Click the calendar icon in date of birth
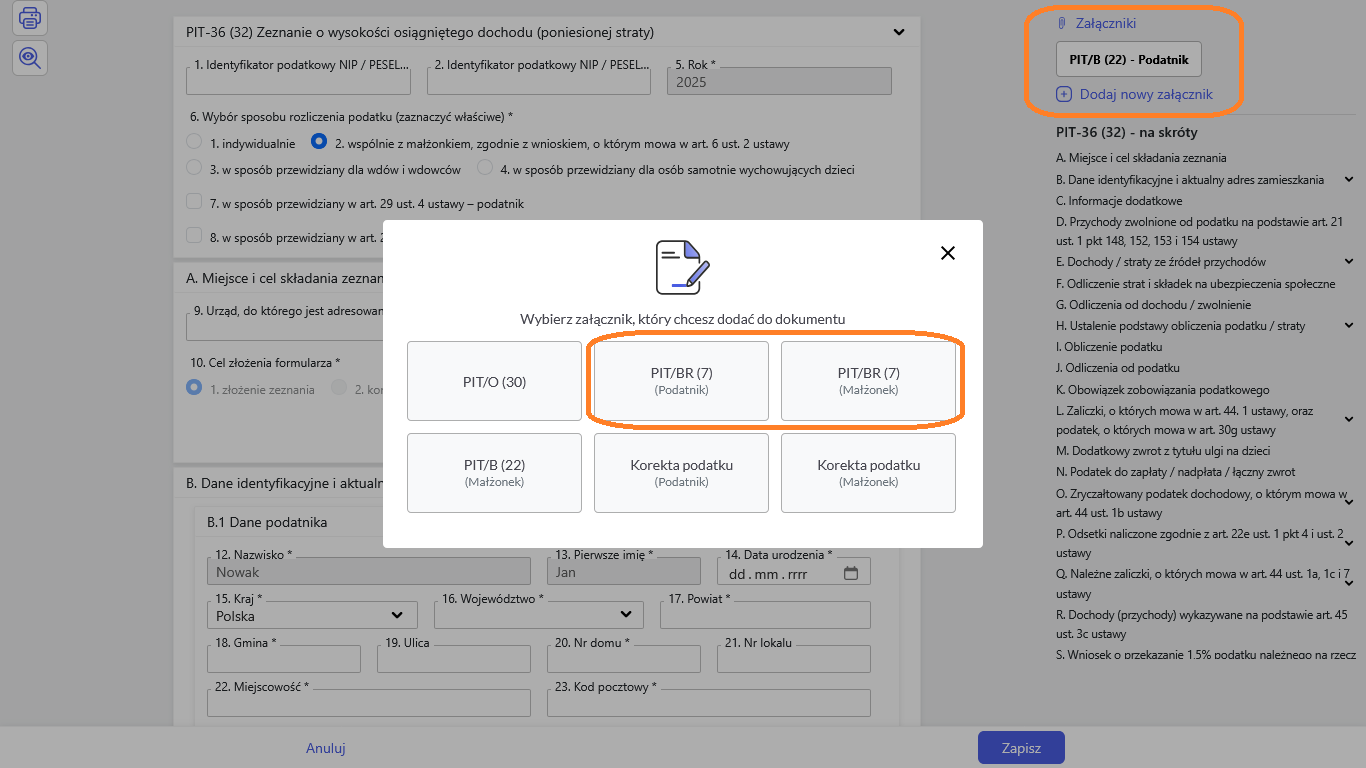The height and width of the screenshot is (768, 1366). coord(851,573)
